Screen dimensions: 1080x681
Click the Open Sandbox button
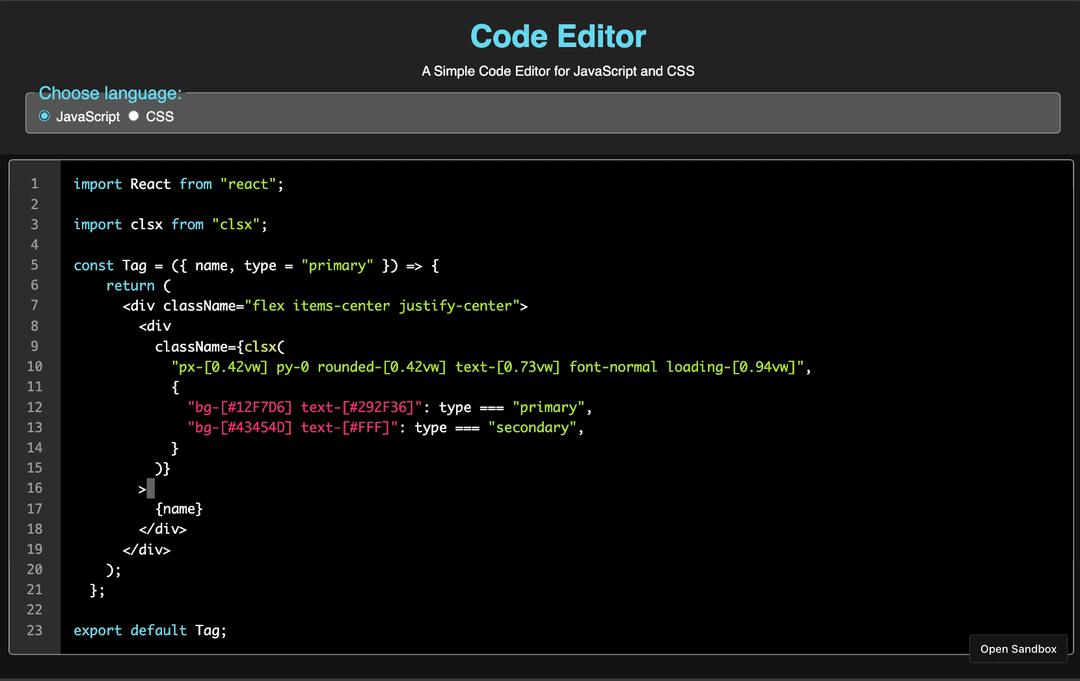click(1018, 649)
